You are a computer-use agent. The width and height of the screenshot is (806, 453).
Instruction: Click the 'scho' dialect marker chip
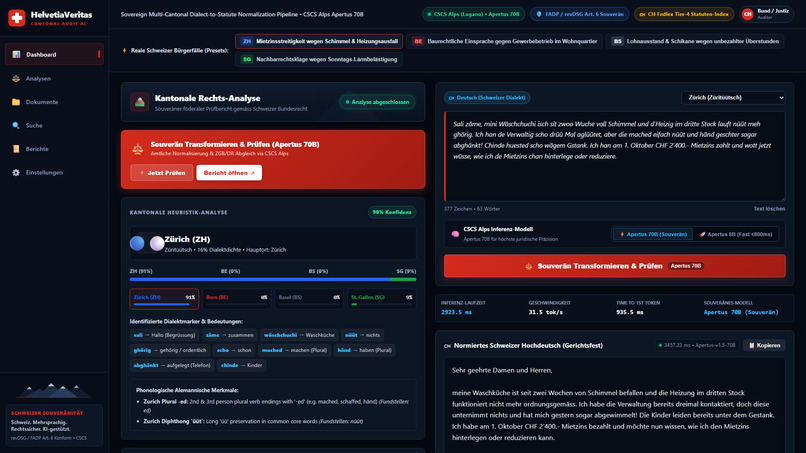(234, 350)
